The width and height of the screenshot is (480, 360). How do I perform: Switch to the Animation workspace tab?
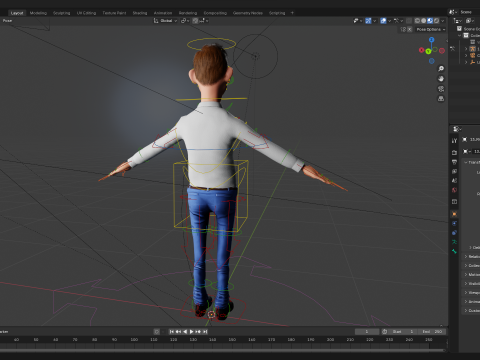[x=163, y=13]
